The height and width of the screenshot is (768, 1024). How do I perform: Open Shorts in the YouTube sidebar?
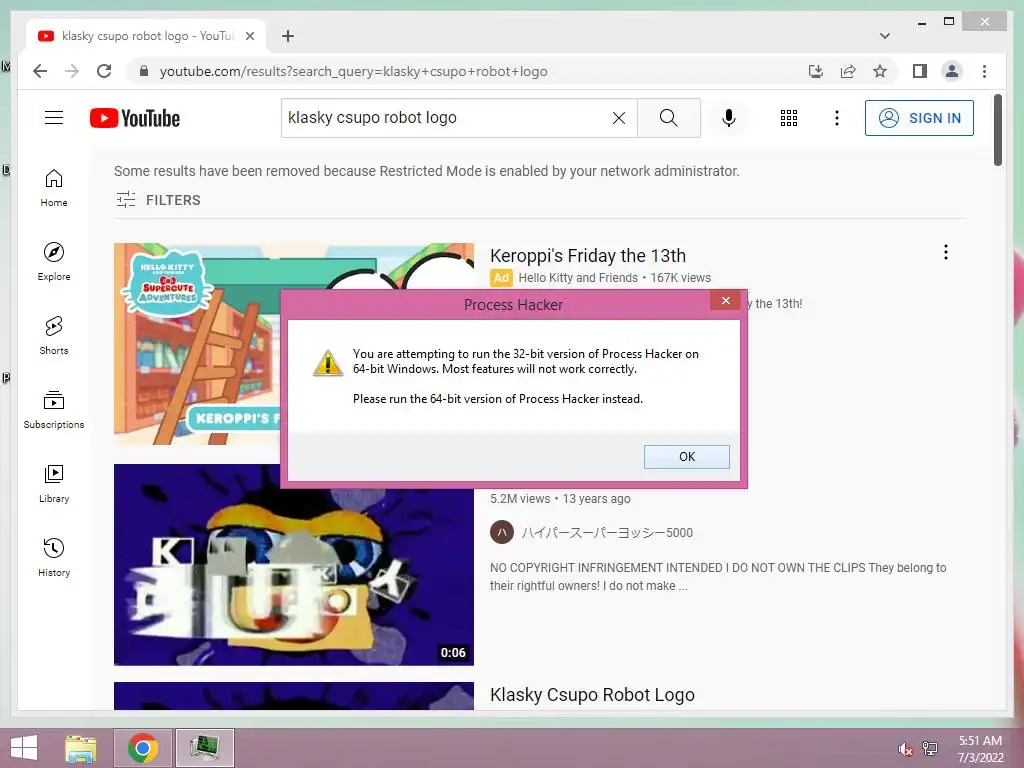click(x=54, y=336)
